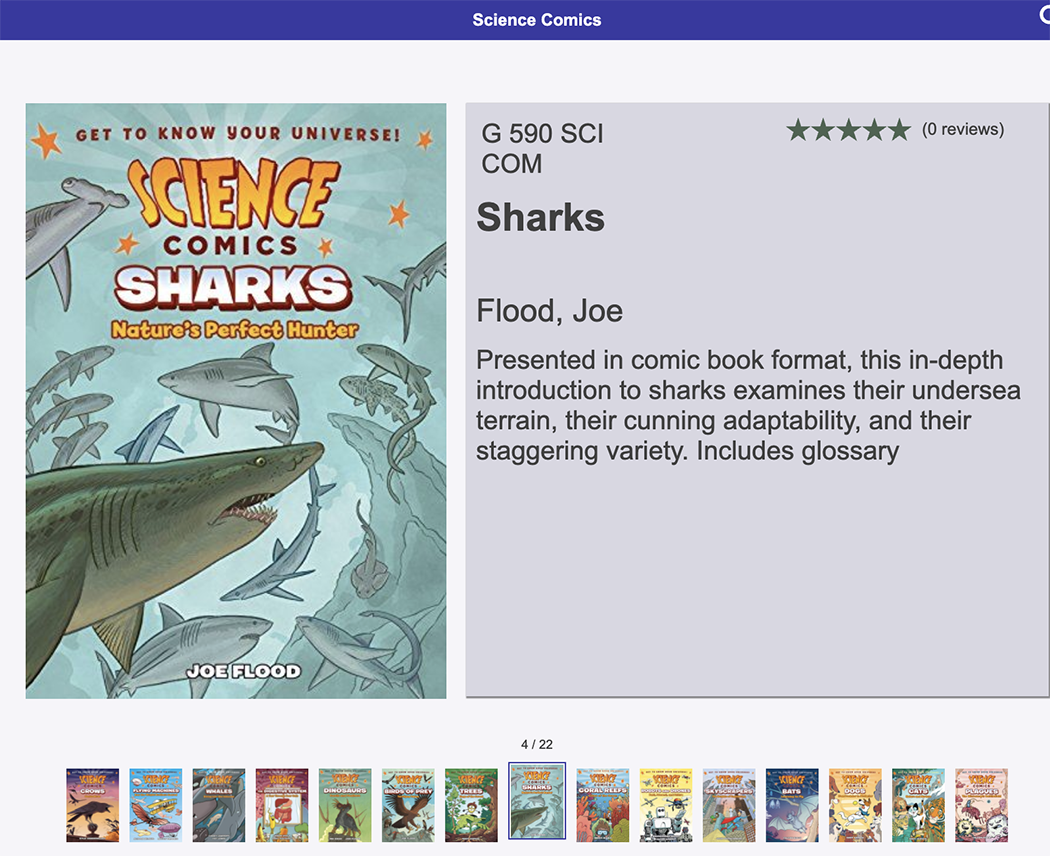The image size is (1050, 856).
Task: Select the Crows book thumbnail
Action: [92, 804]
